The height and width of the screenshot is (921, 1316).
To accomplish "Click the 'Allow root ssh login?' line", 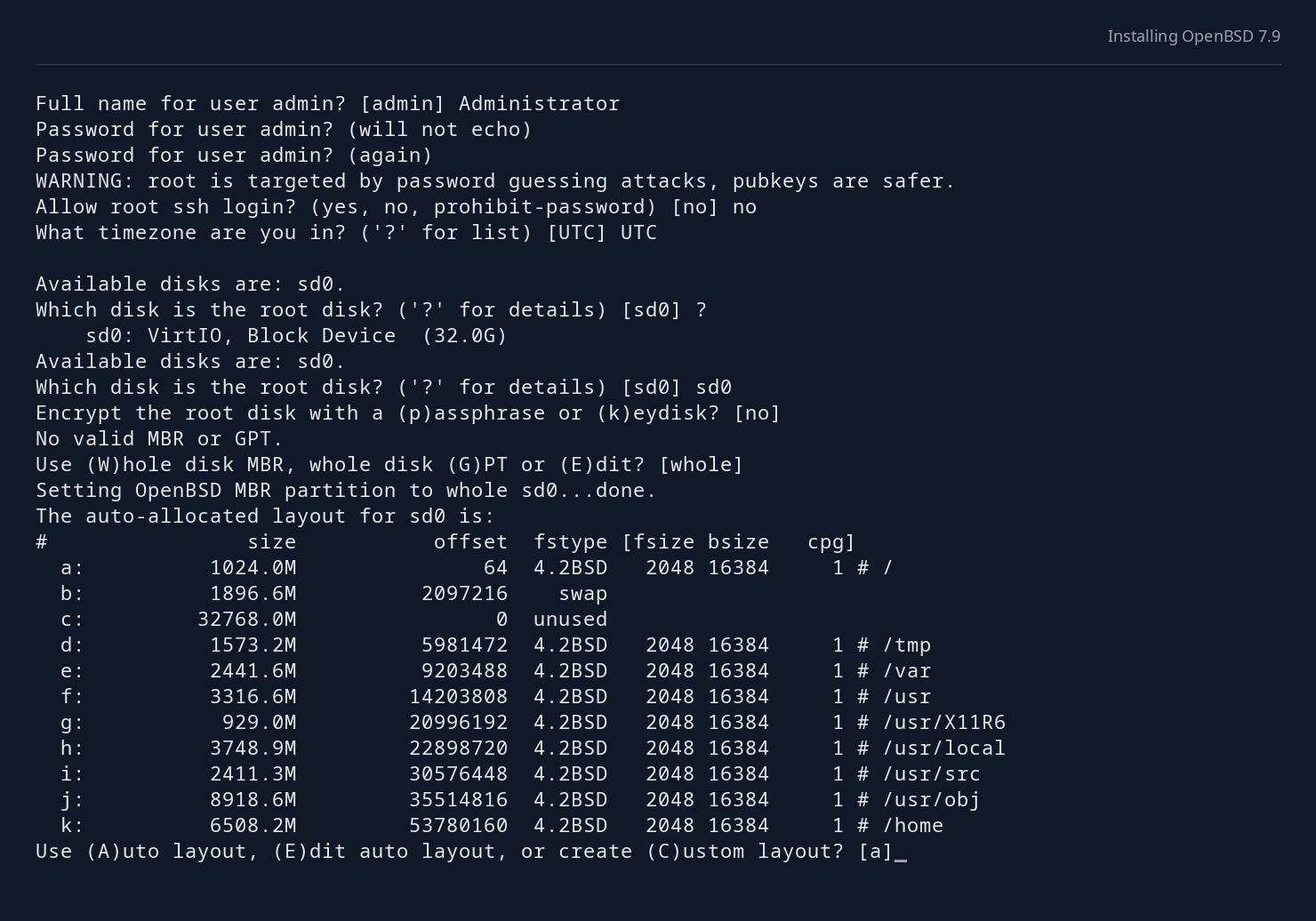I will click(396, 206).
